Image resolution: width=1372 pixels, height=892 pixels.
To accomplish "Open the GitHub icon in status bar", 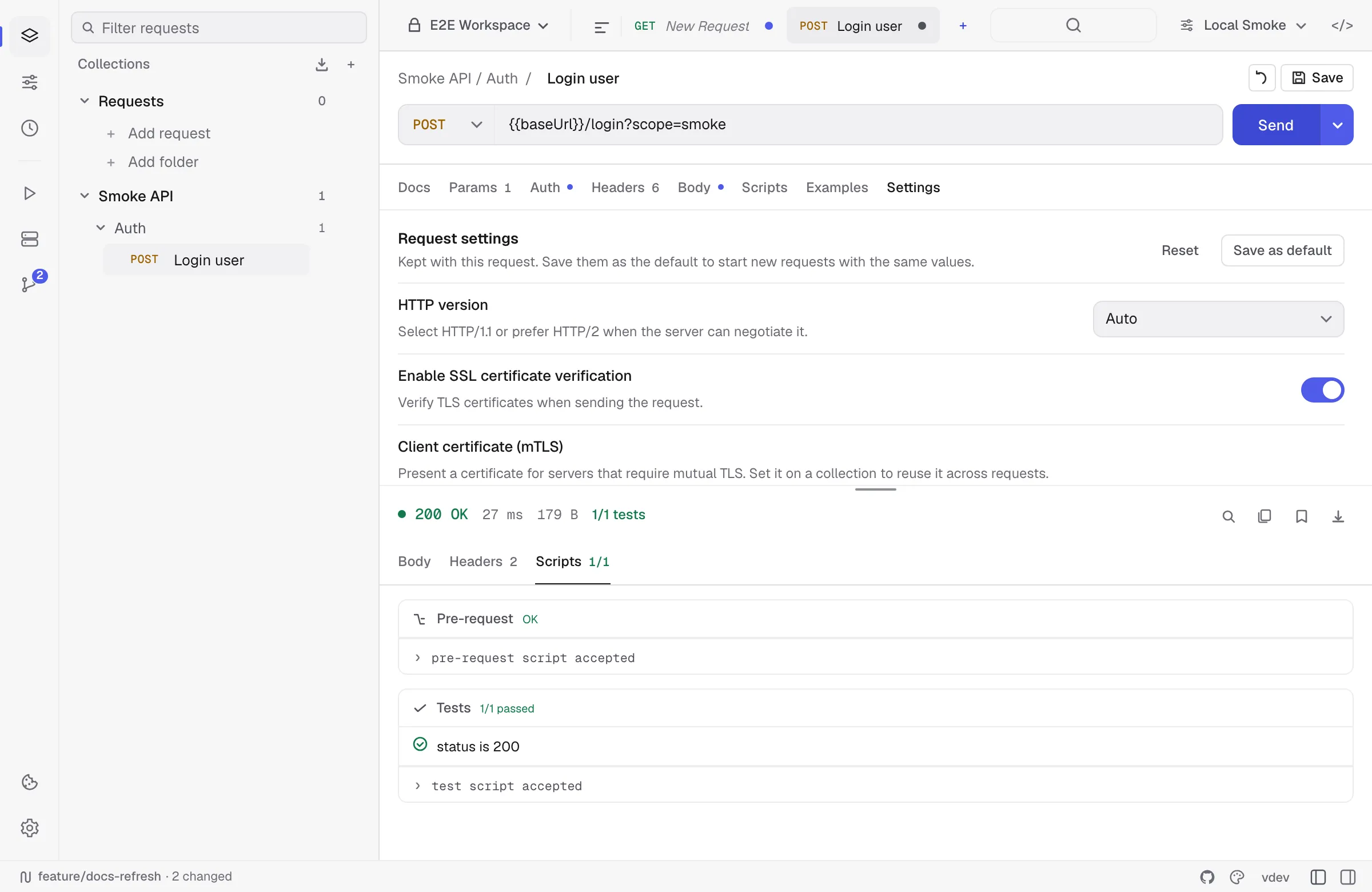I will tap(1207, 877).
